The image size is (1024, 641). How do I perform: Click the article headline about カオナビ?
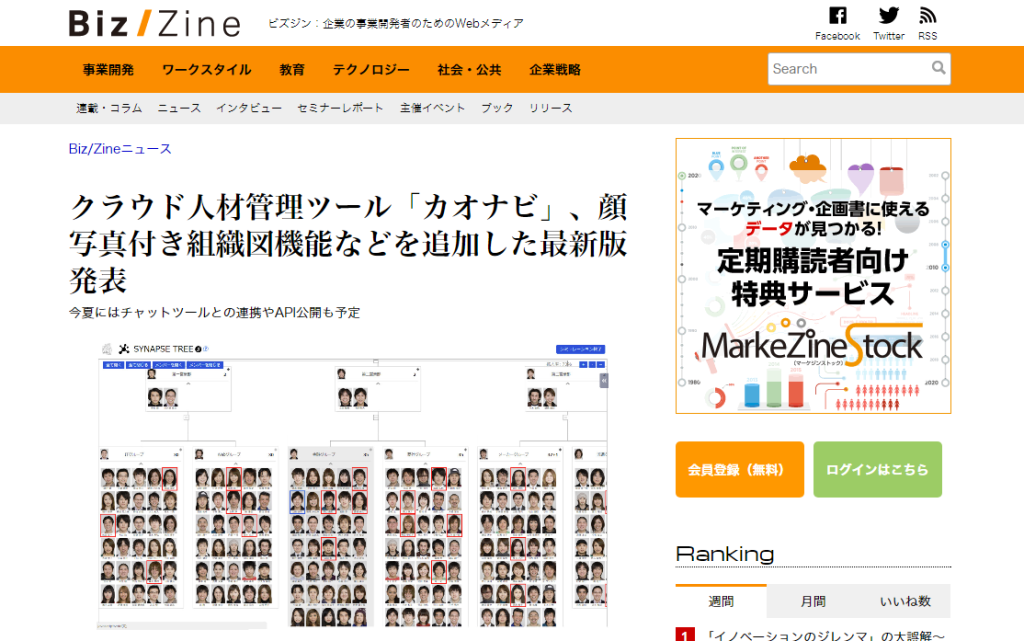[x=347, y=243]
